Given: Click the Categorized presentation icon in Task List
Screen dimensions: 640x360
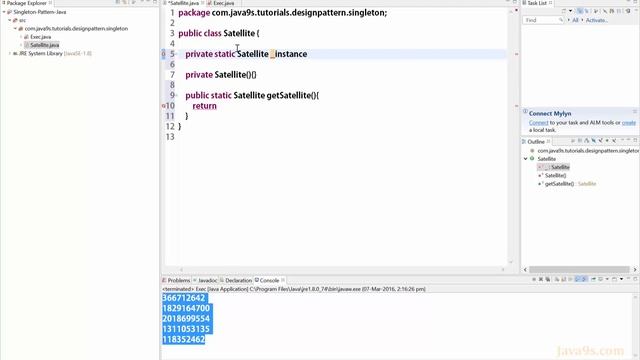Looking at the screenshot, I should coord(580,11).
